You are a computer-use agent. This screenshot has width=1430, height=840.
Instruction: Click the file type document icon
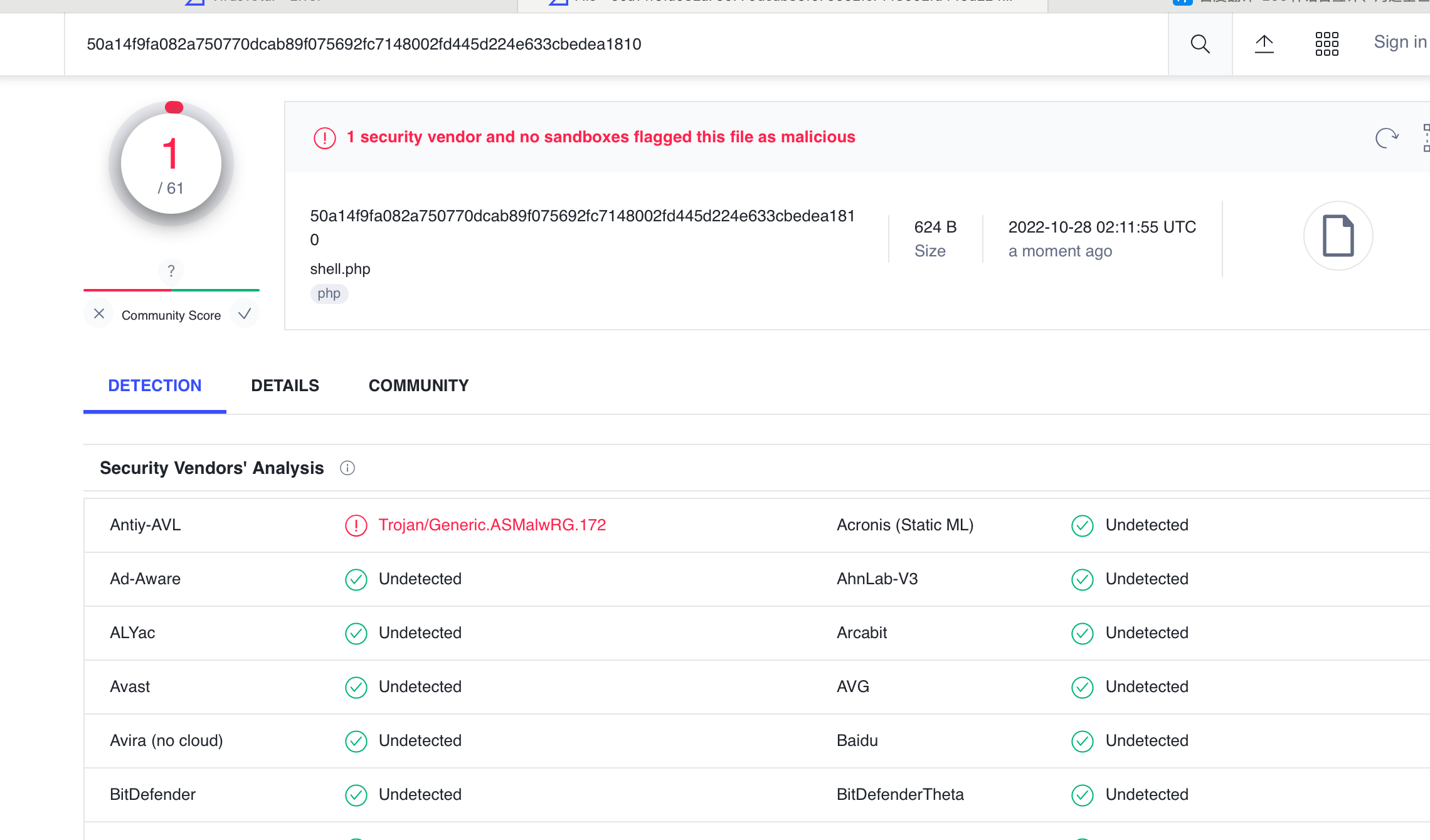(1338, 236)
